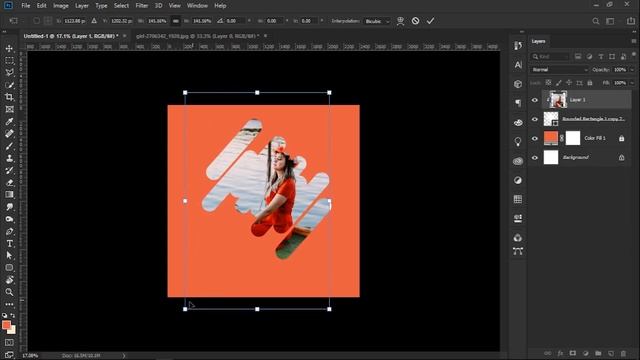Select the Pen tool

coord(9,231)
